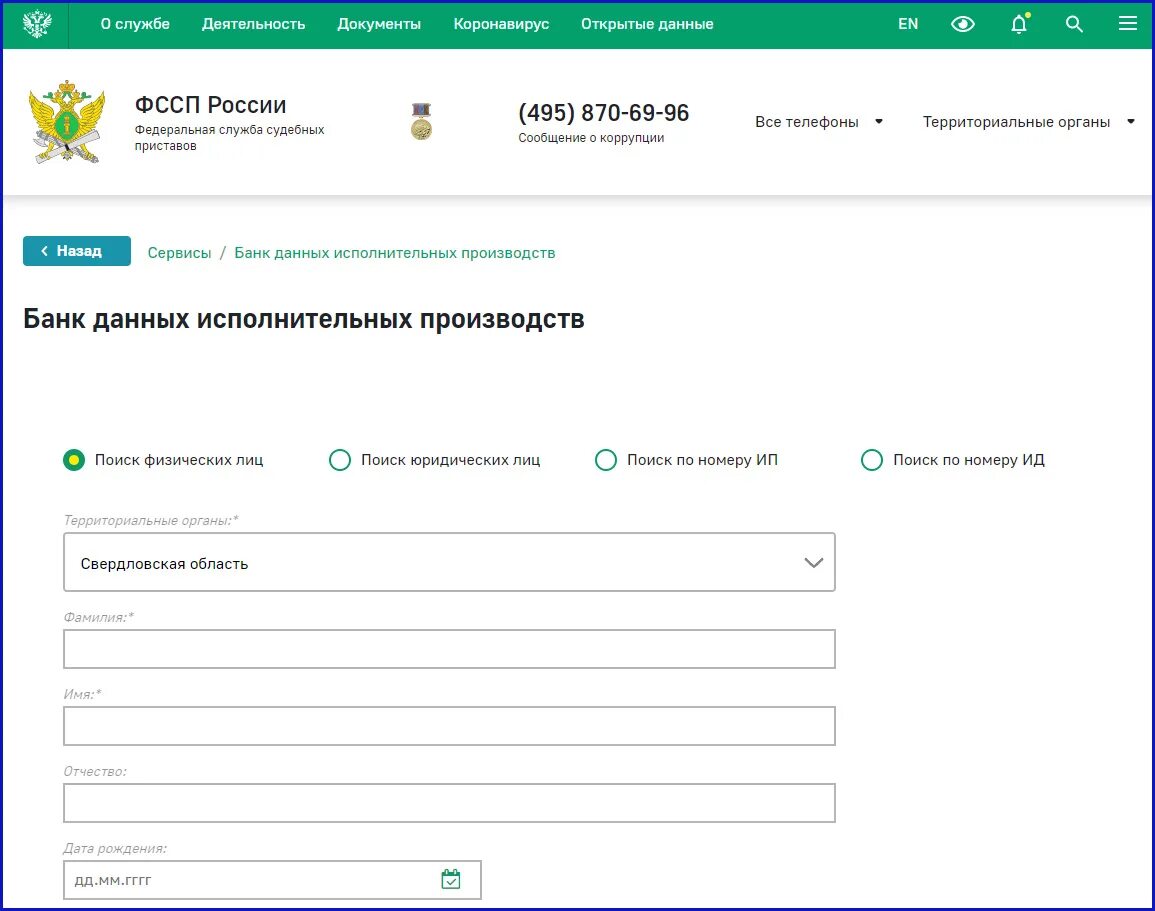Viewport: 1155px width, 911px height.
Task: Click the 'ФССП России' title
Action: pyautogui.click(x=210, y=105)
